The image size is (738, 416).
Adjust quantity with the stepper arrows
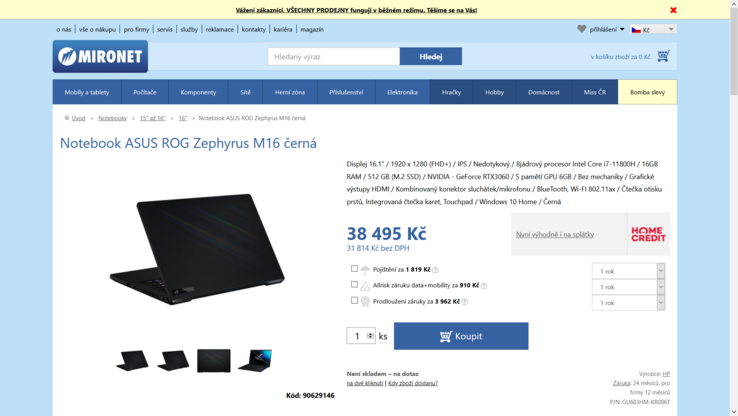(370, 336)
